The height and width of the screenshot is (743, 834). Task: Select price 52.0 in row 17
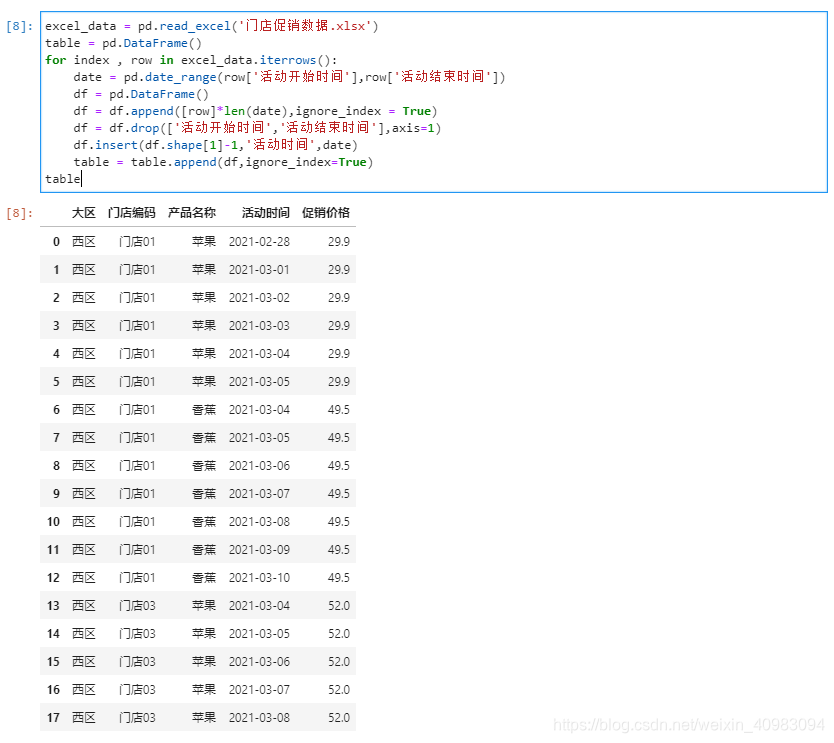tap(338, 717)
